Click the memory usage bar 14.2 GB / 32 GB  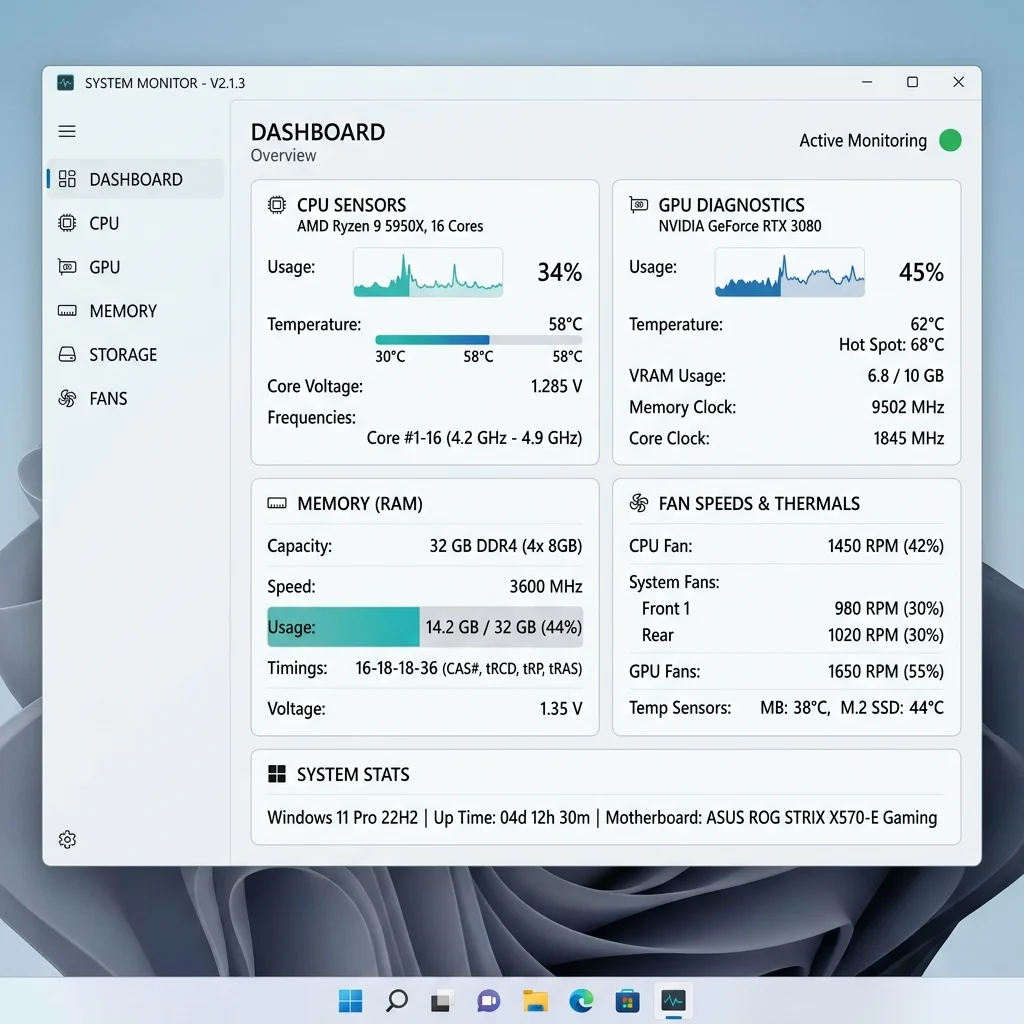(425, 627)
